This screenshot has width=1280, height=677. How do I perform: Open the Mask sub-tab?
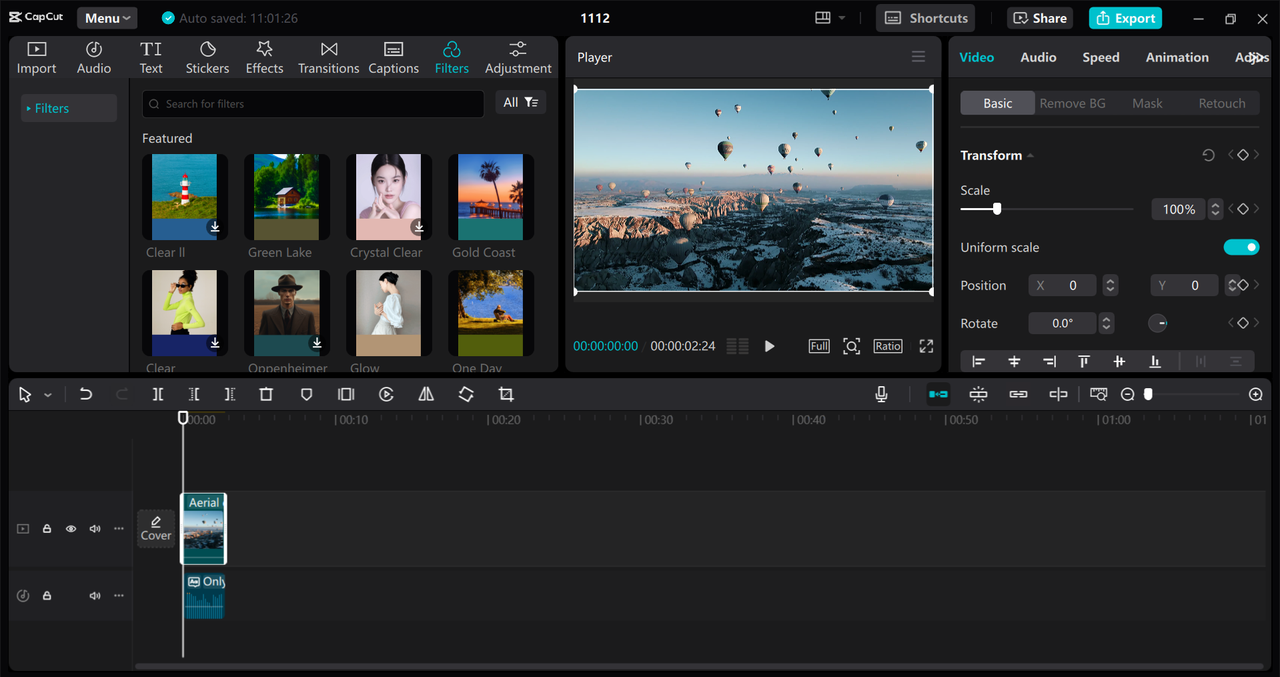tap(1147, 103)
